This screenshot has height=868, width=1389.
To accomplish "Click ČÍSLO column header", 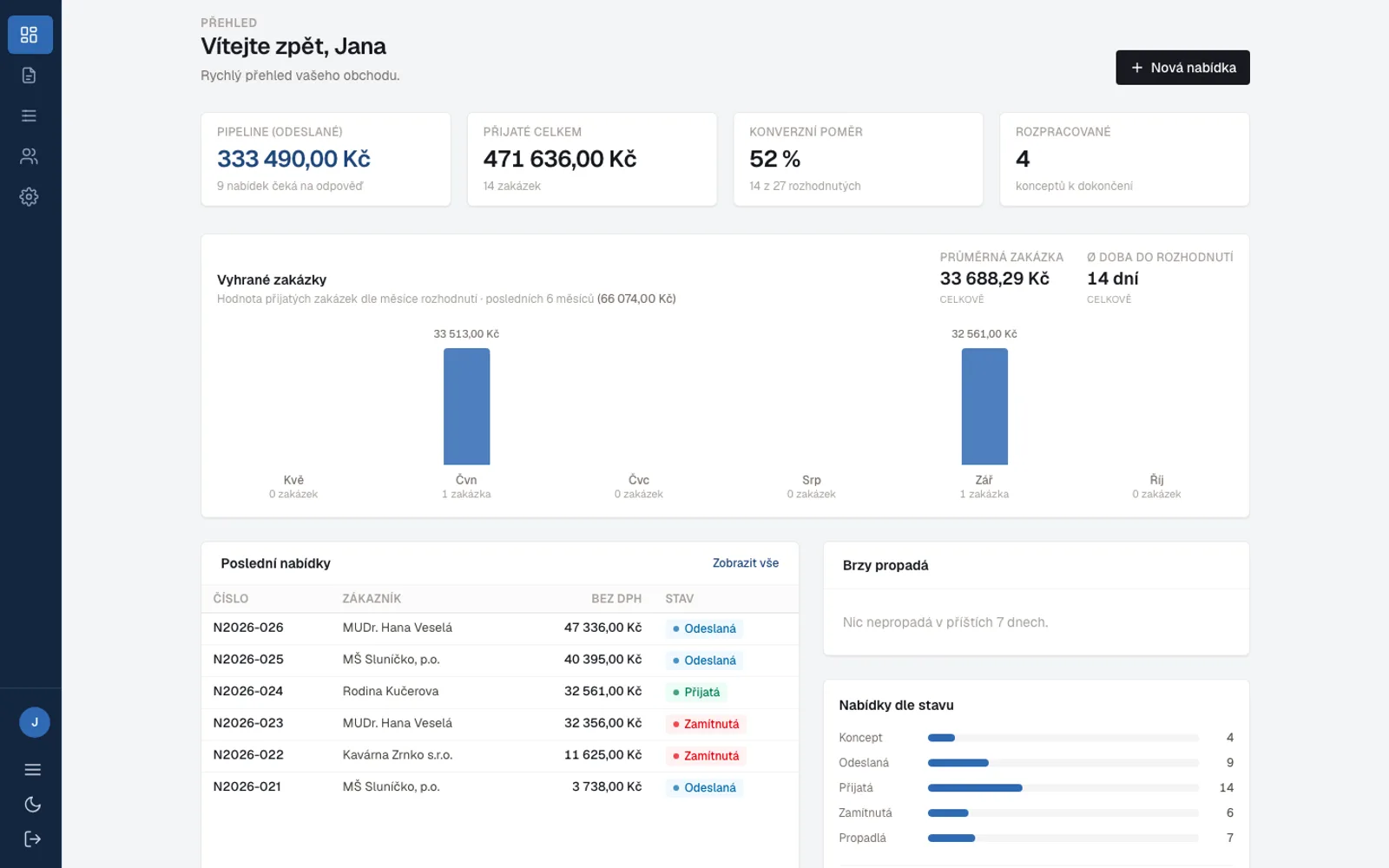I will coord(231,599).
